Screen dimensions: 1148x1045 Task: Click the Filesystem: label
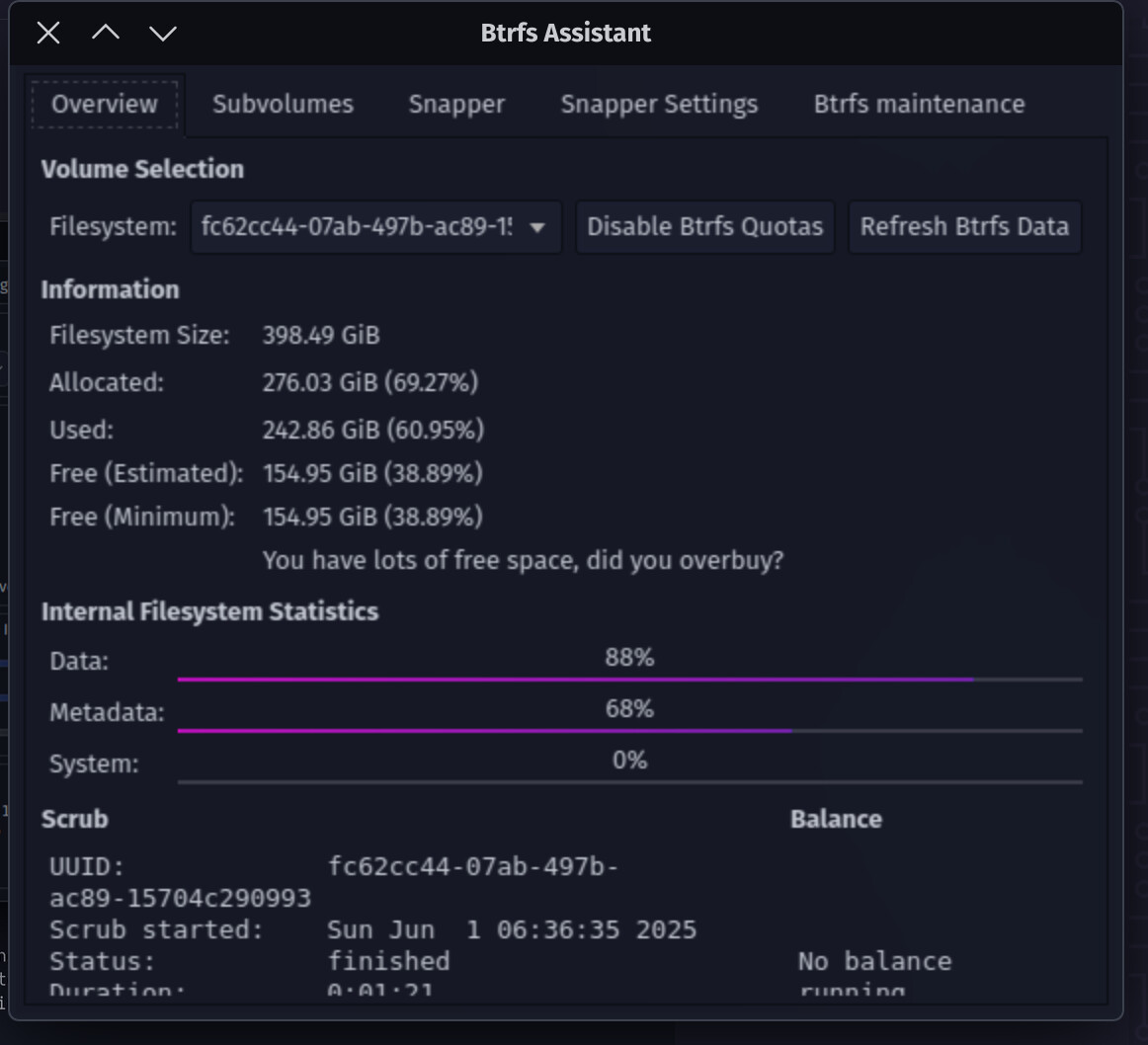[x=113, y=227]
